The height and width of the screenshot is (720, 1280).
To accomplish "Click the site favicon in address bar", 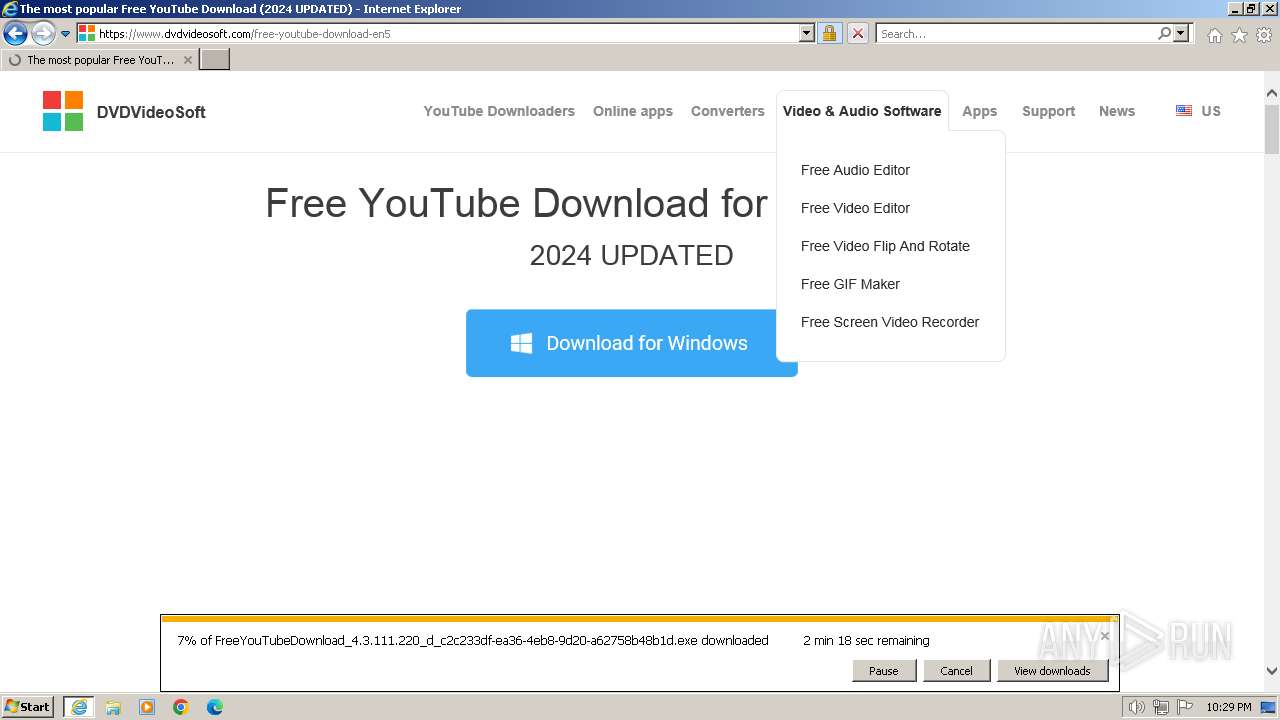I will pos(87,33).
